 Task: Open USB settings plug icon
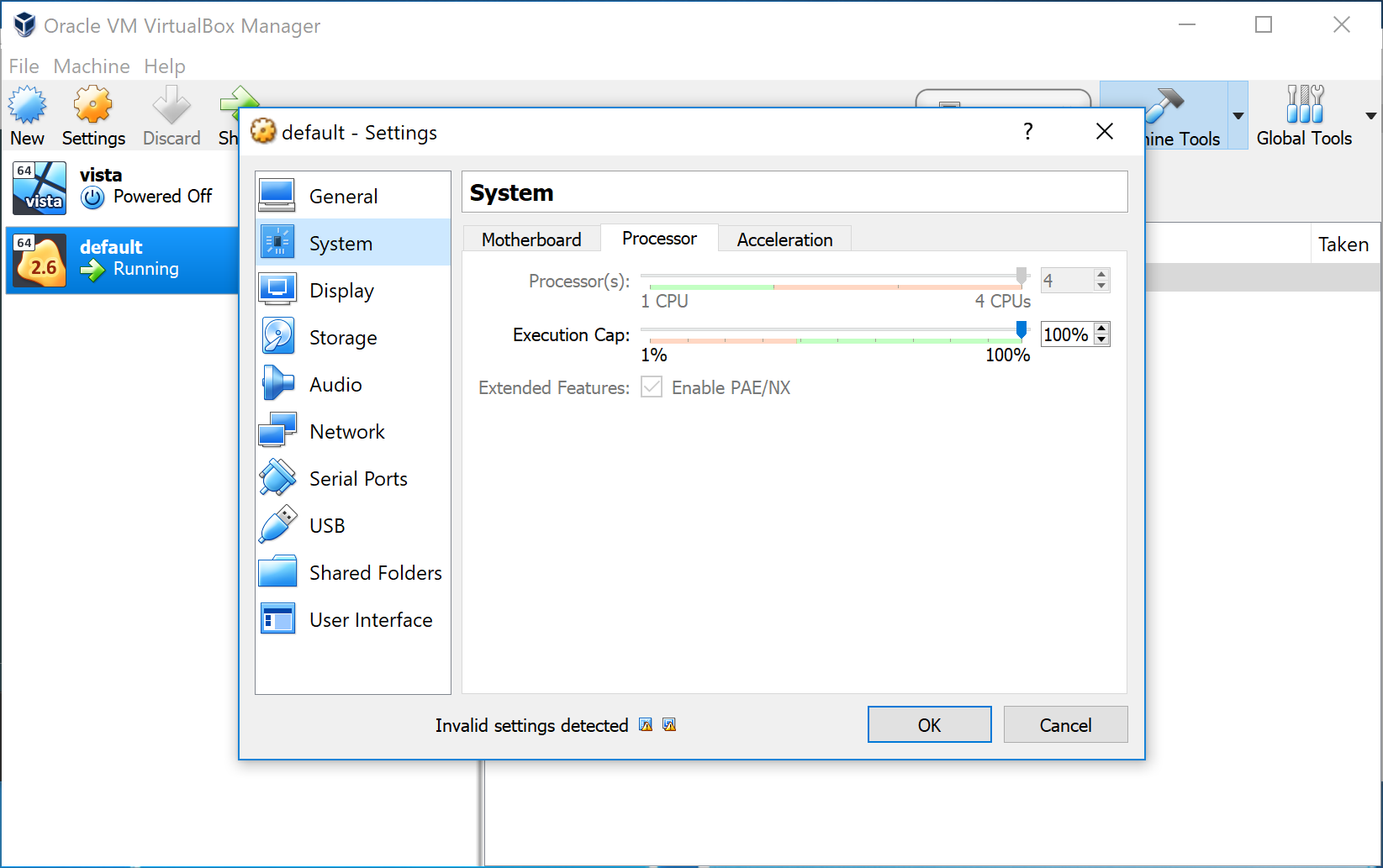tap(277, 525)
